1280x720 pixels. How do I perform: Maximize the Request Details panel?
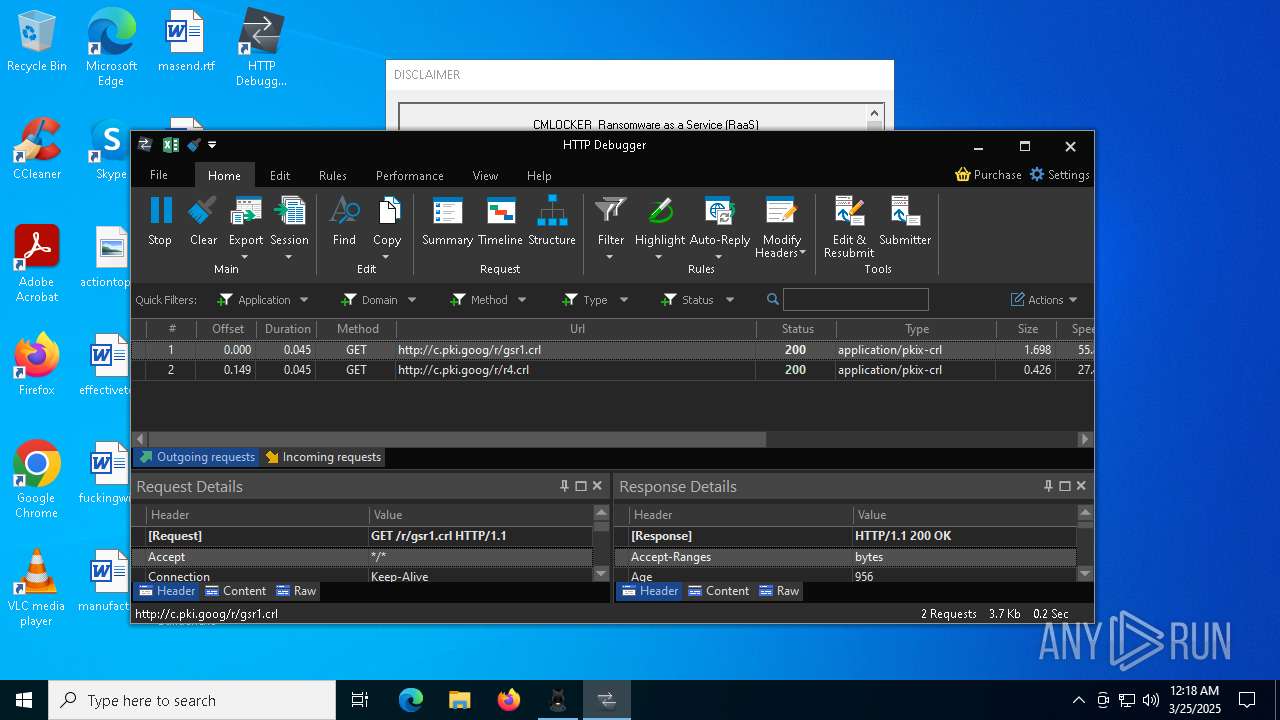coord(581,486)
